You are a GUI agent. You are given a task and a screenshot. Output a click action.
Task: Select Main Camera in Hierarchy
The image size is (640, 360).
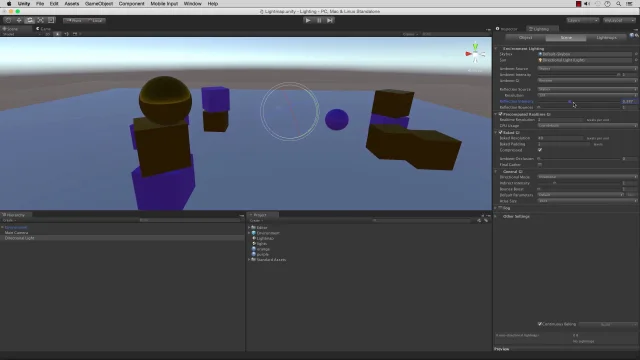click(x=16, y=233)
